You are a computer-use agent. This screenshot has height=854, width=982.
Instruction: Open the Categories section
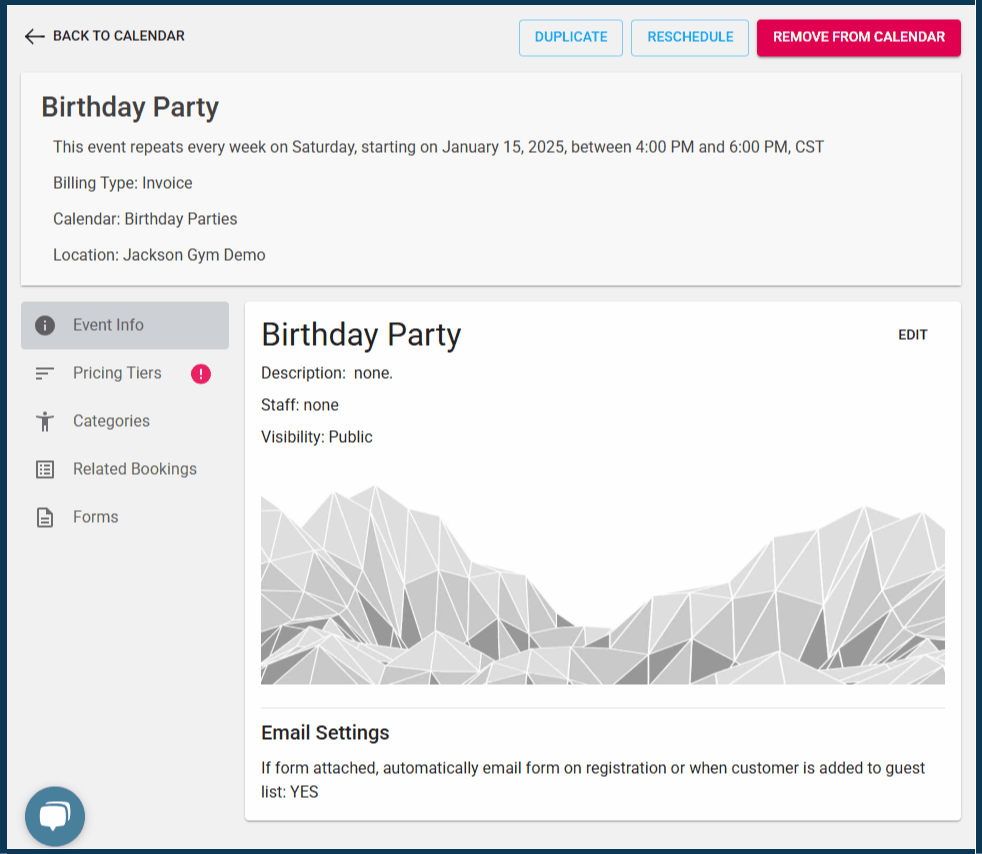point(112,421)
